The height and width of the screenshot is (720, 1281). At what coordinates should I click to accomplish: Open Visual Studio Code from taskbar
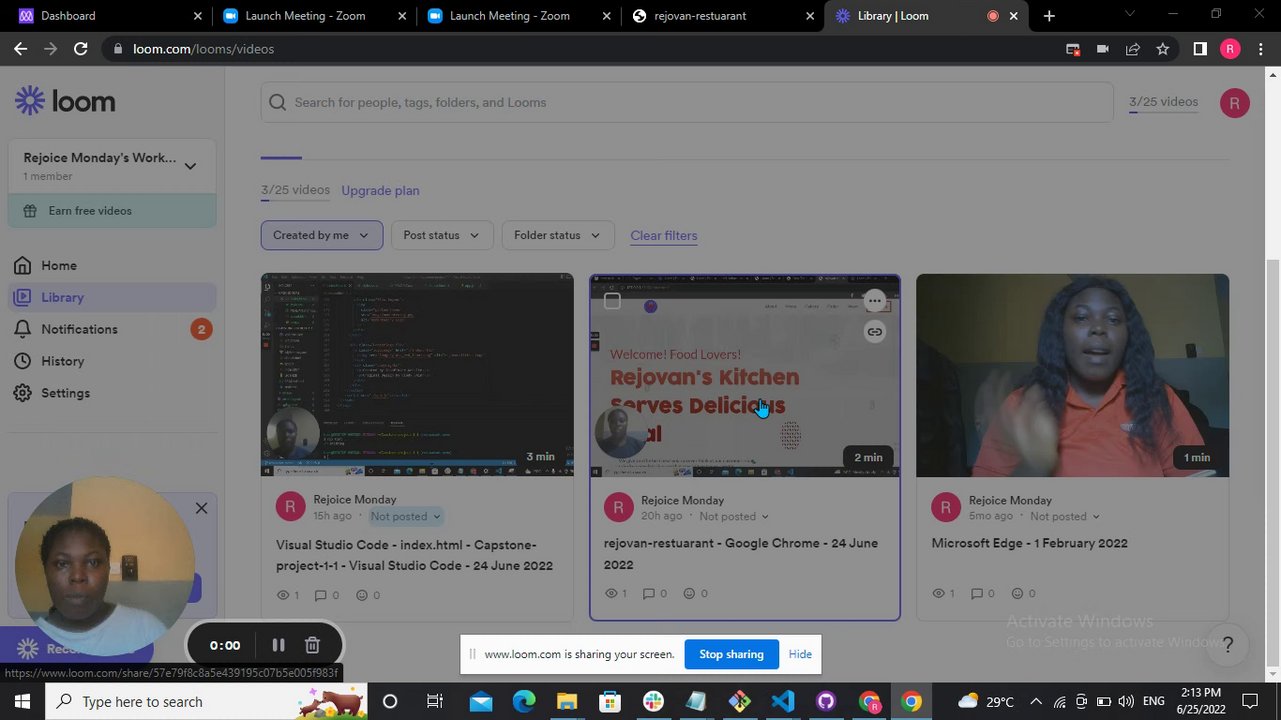pyautogui.click(x=783, y=701)
